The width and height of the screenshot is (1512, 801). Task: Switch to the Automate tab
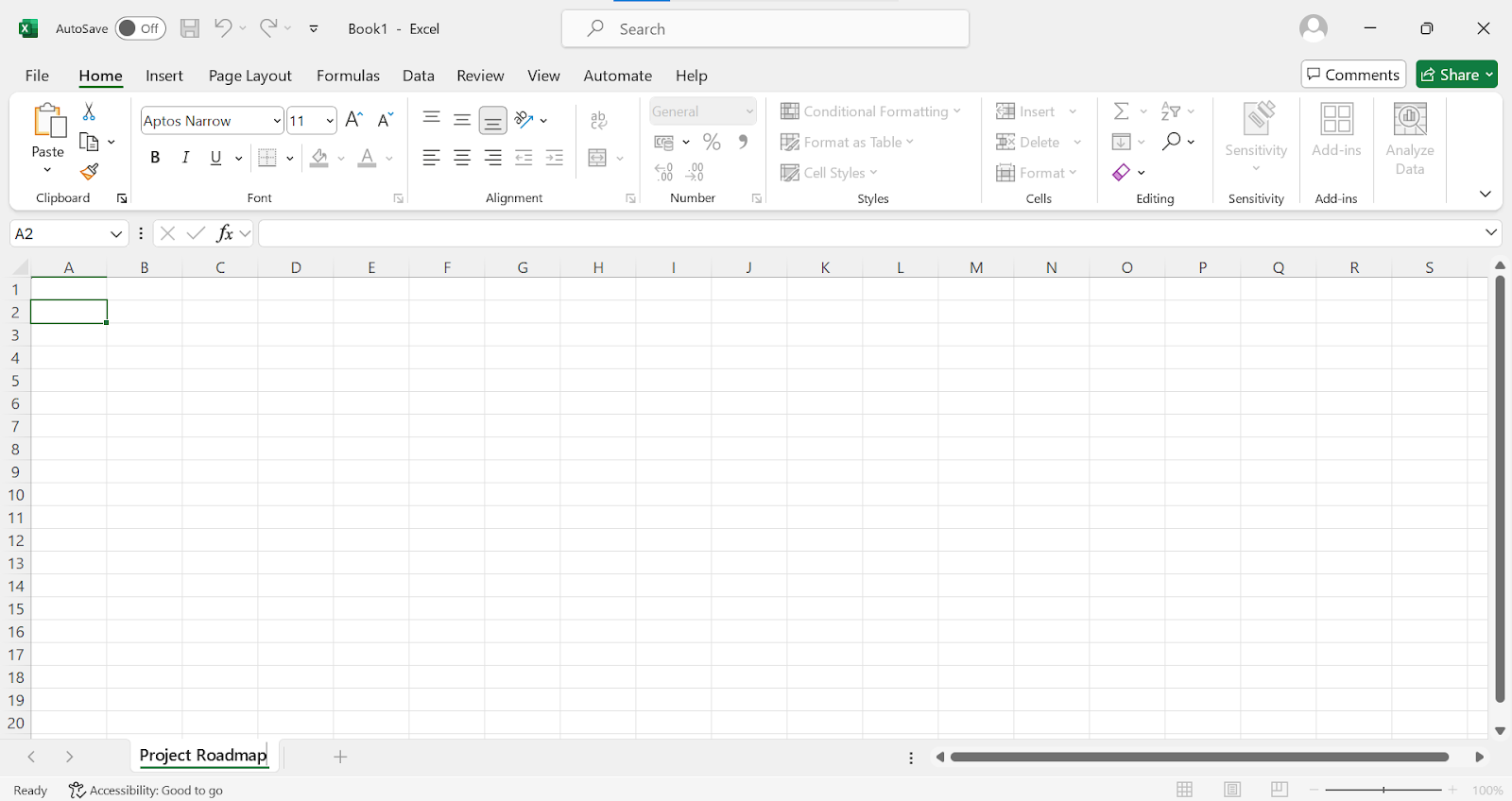618,76
